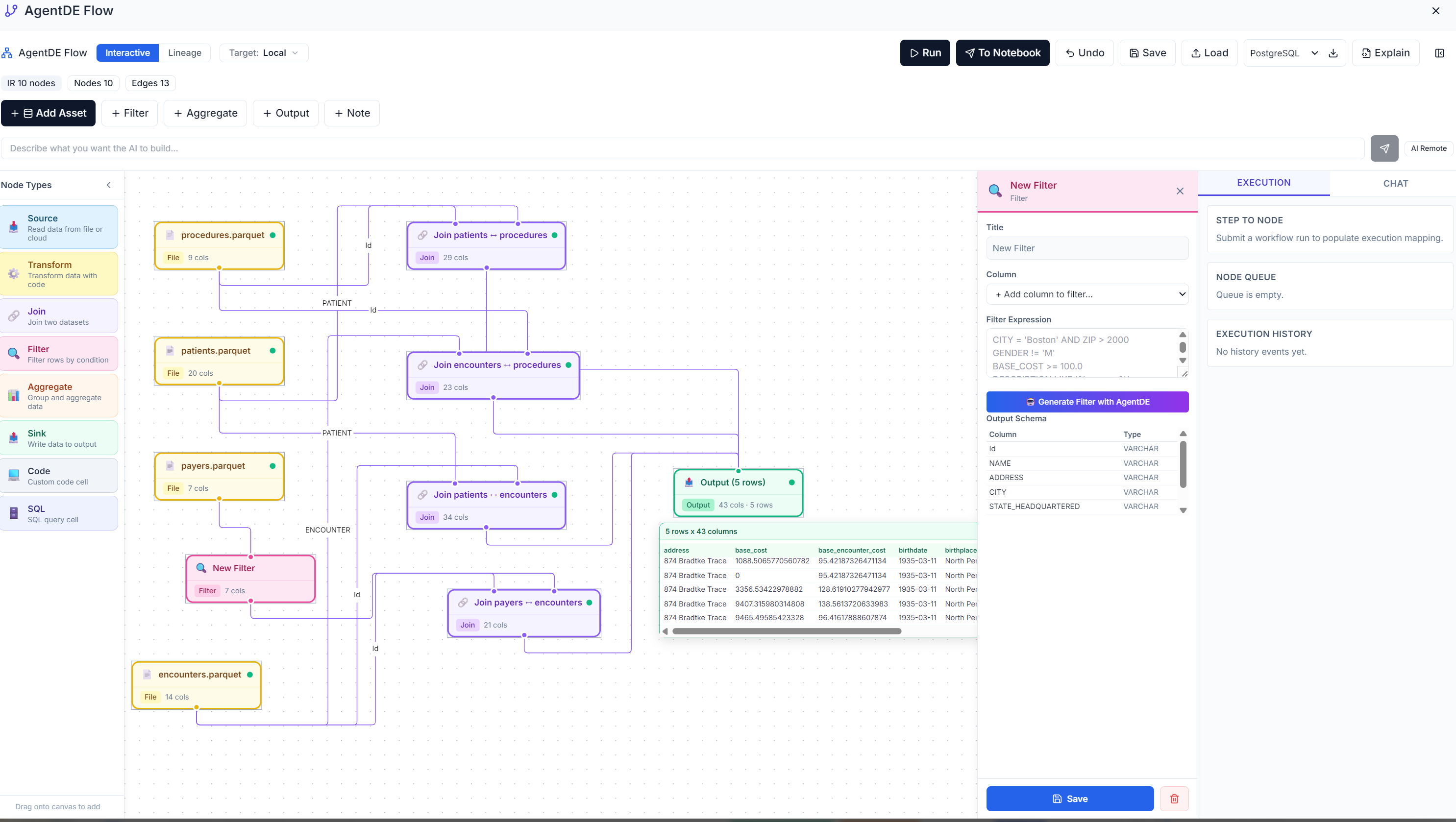The image size is (1456, 822).
Task: Select the Sink node type icon
Action: pos(14,438)
